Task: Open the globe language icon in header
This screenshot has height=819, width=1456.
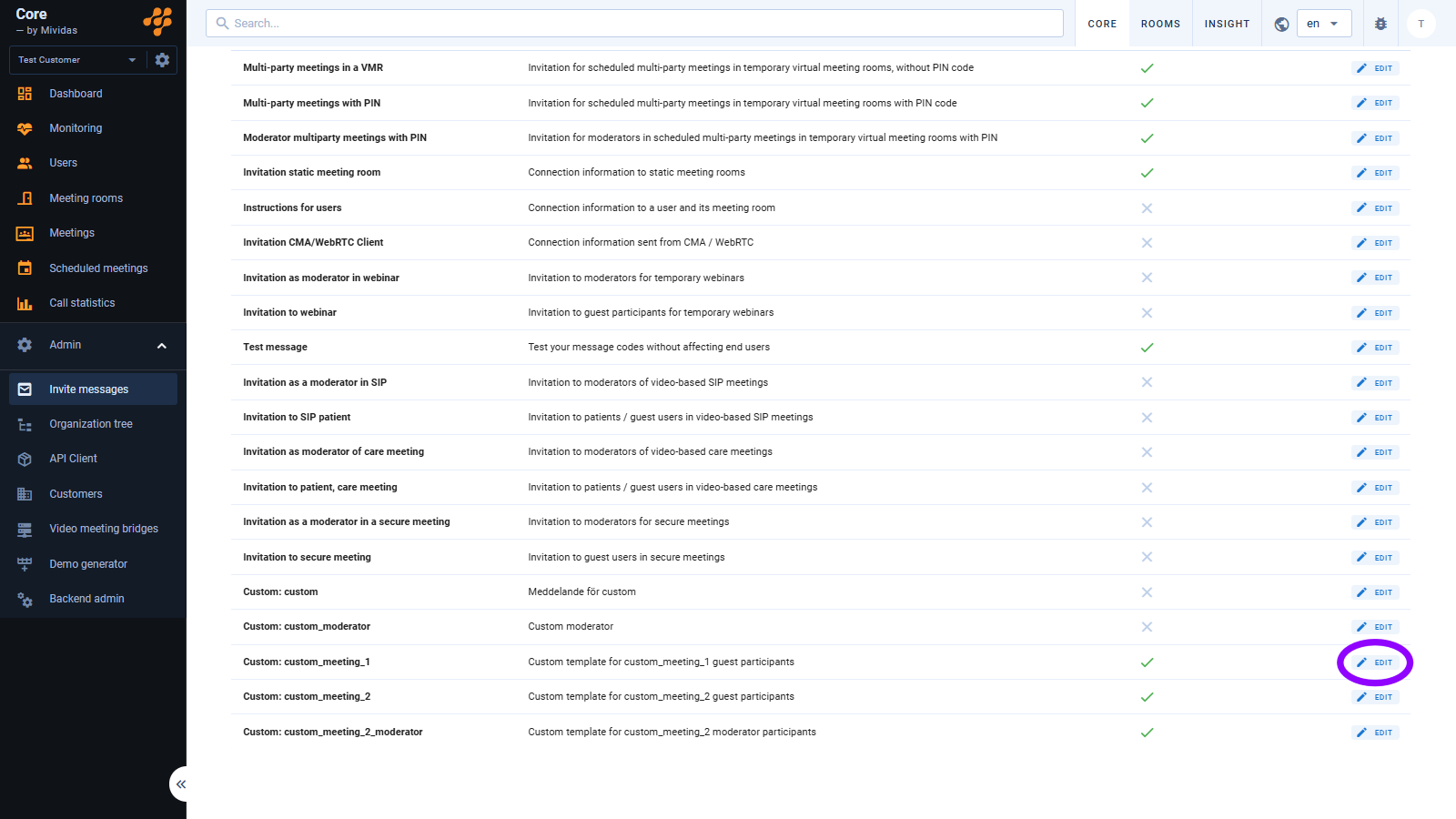Action: click(1281, 25)
